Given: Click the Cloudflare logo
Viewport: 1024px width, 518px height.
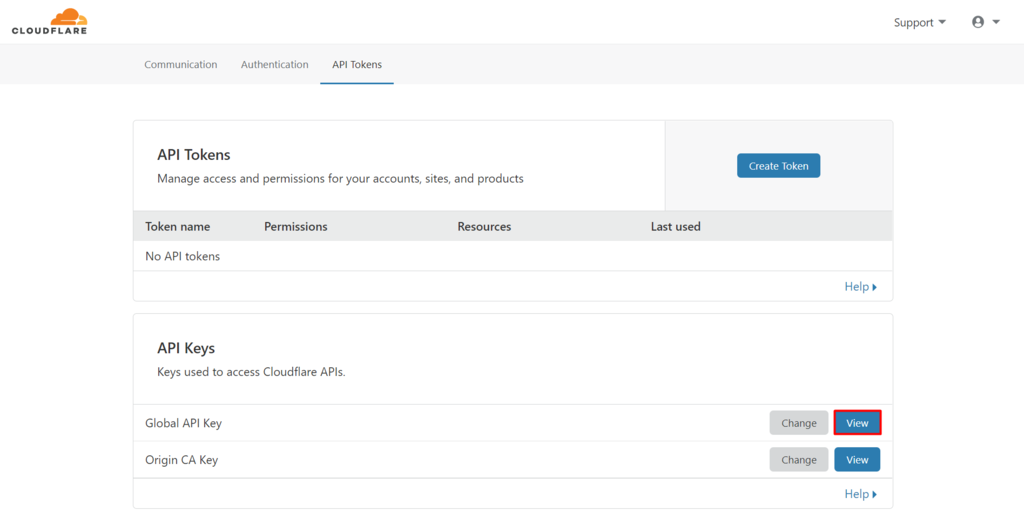Looking at the screenshot, I should [x=50, y=22].
